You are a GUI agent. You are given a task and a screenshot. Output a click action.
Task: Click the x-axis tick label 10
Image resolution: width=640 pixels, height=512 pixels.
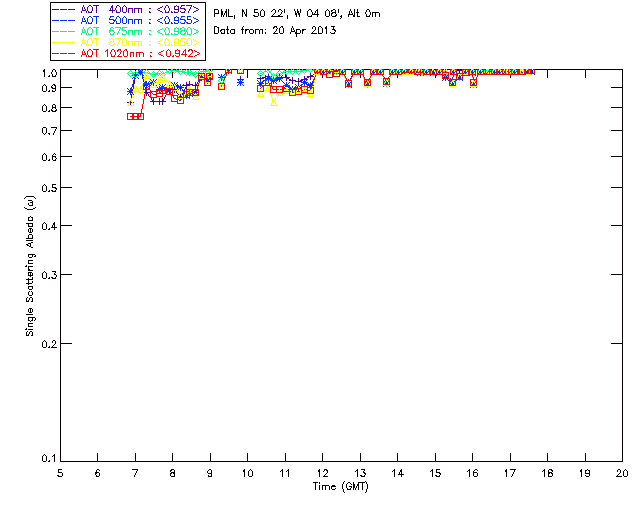coord(247,473)
